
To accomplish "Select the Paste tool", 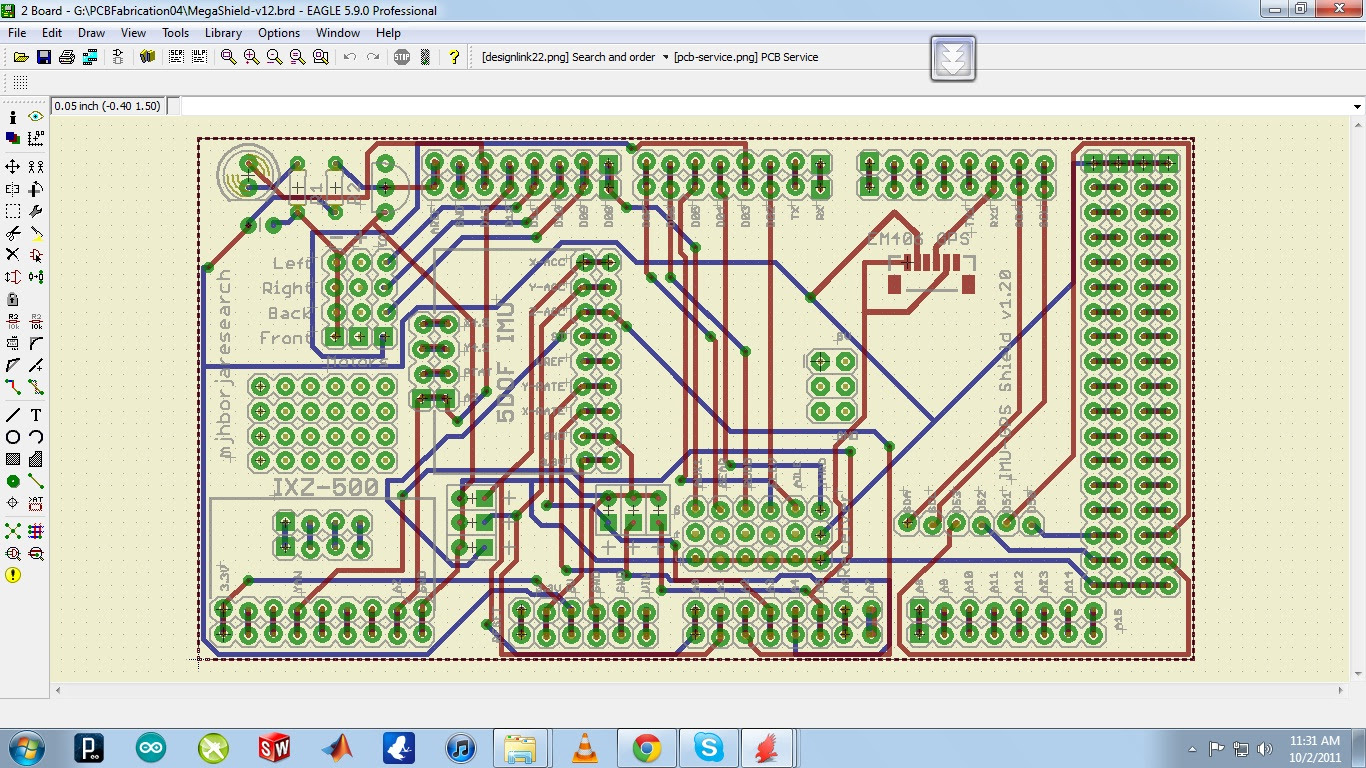I will (x=36, y=233).
